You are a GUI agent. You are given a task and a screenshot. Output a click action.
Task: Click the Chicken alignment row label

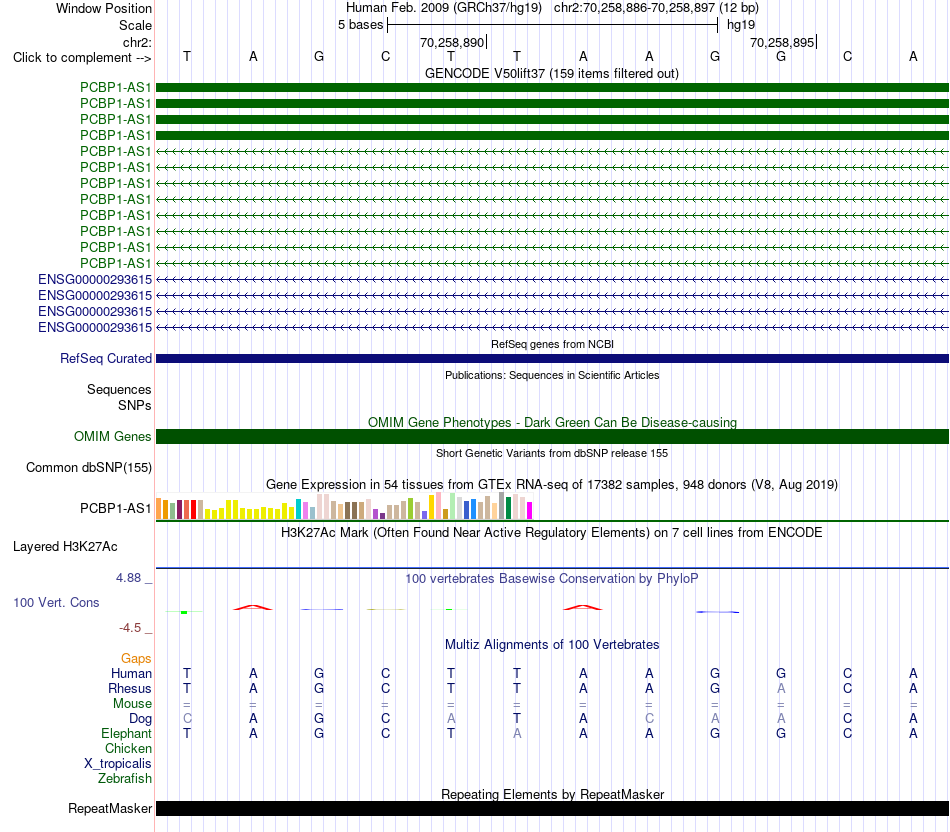click(x=128, y=749)
